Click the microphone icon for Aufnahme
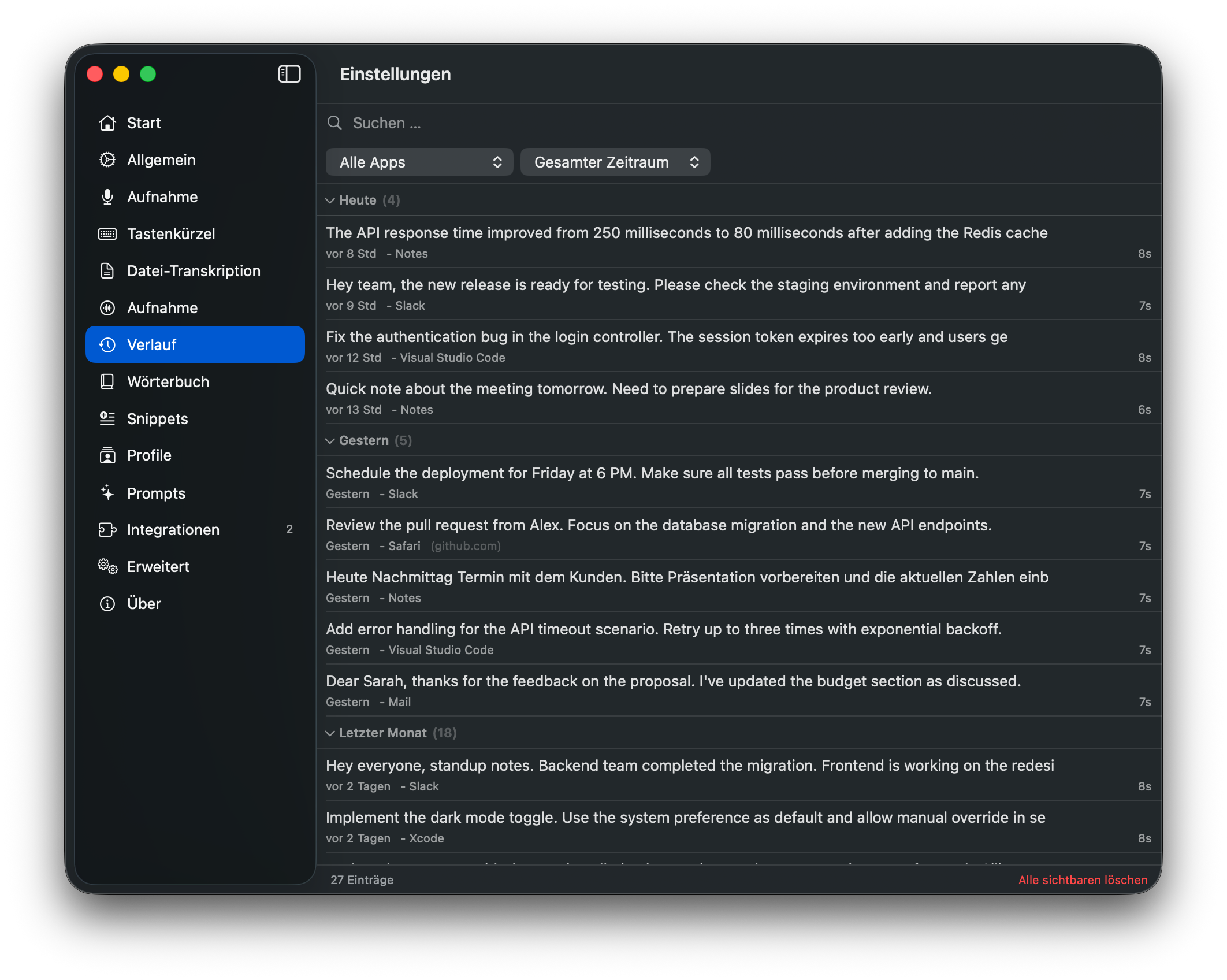 (107, 197)
